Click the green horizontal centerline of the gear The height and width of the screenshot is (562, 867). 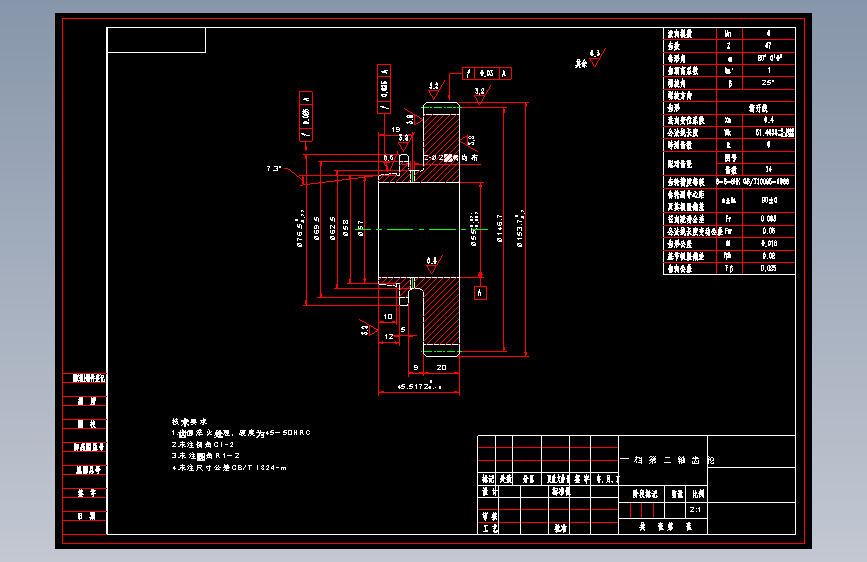421,229
